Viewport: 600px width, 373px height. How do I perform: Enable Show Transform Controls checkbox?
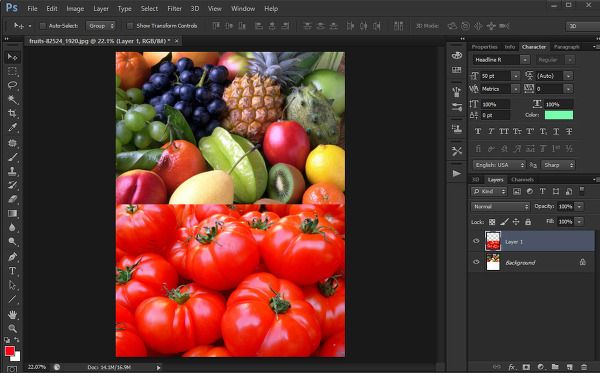pos(130,26)
